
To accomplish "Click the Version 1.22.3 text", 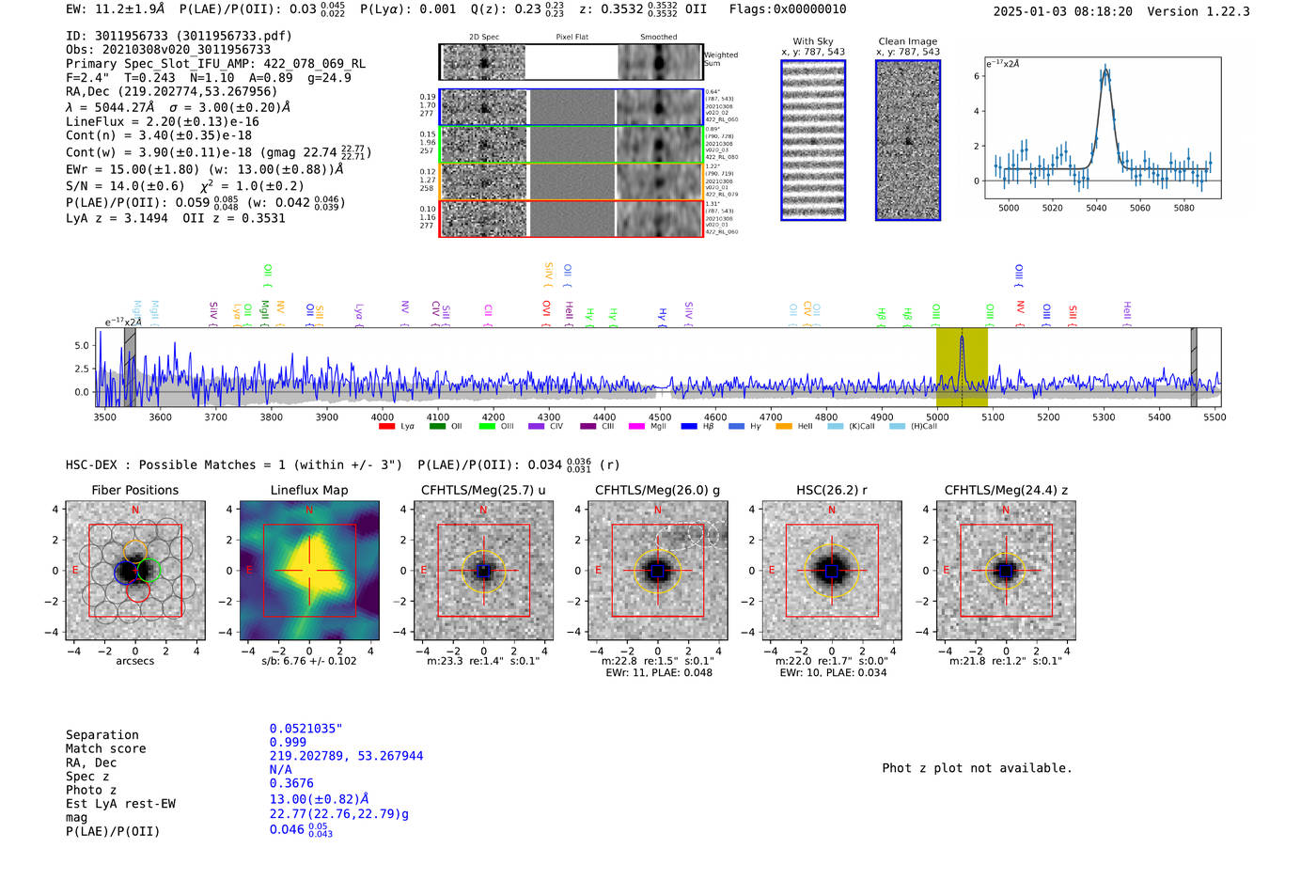I will point(1198,11).
